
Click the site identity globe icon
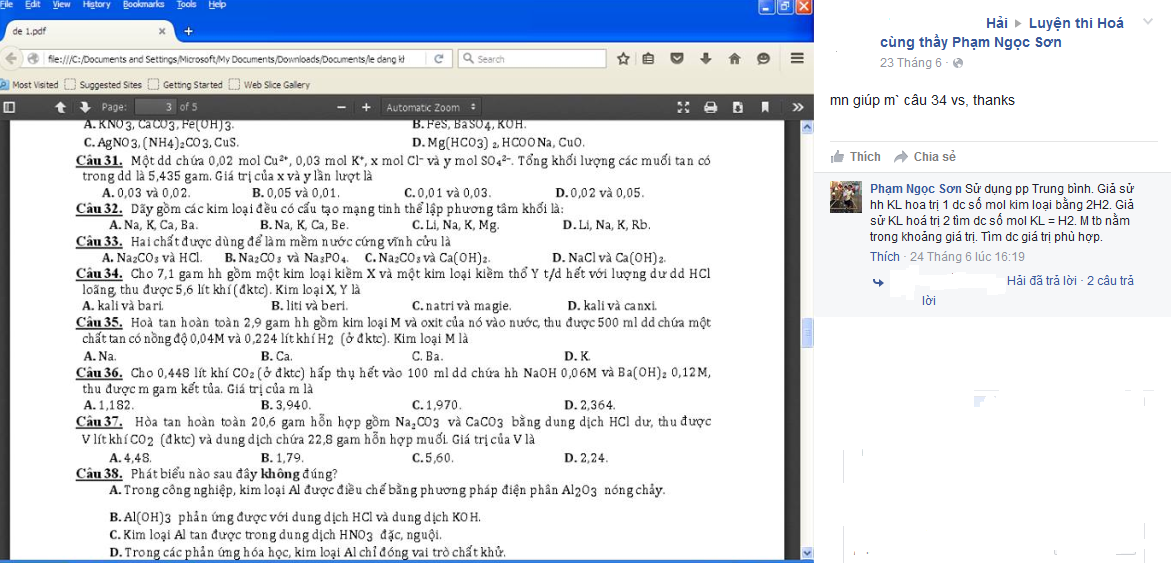tap(34, 59)
